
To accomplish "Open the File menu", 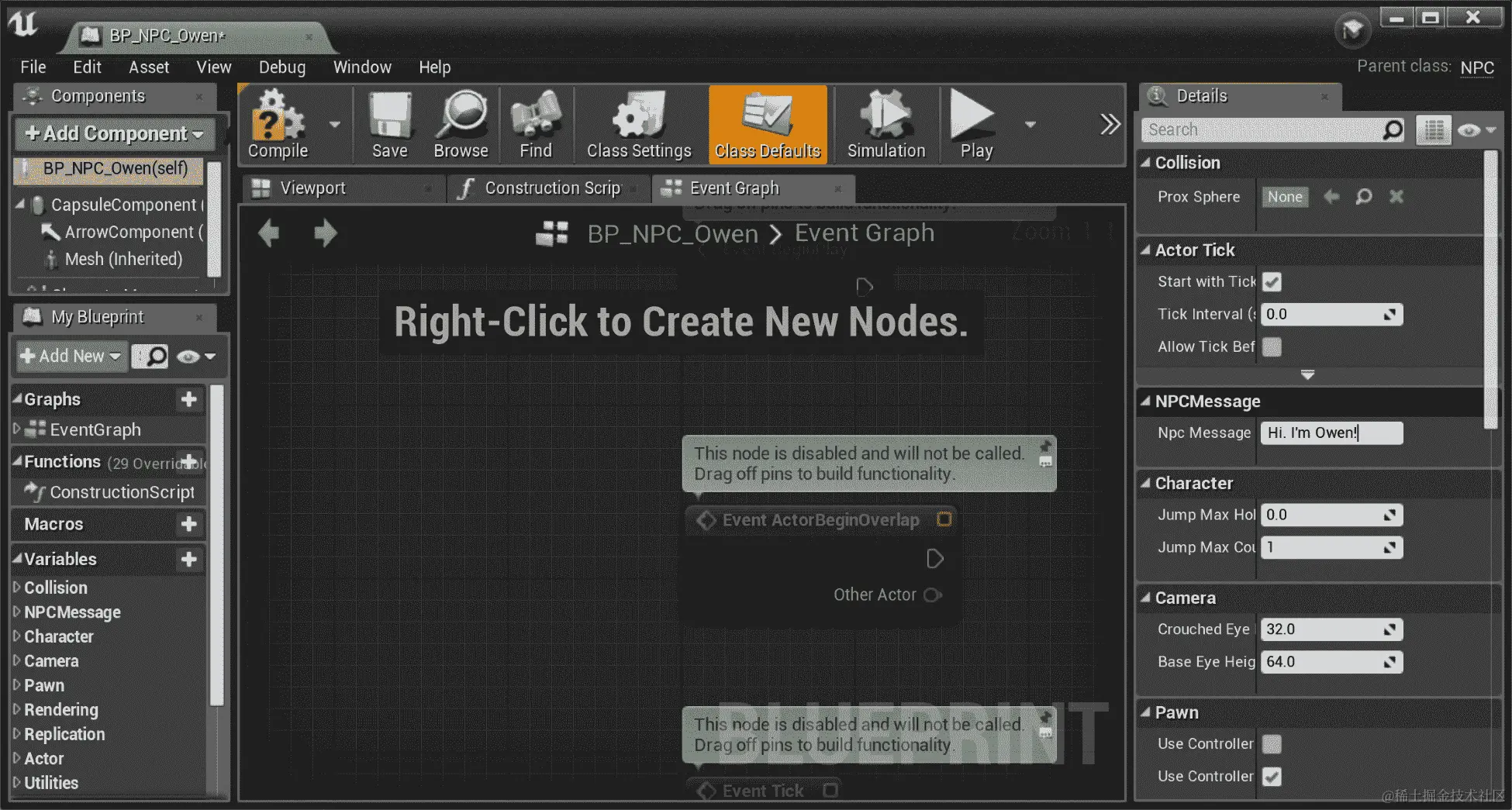I will pyautogui.click(x=33, y=67).
